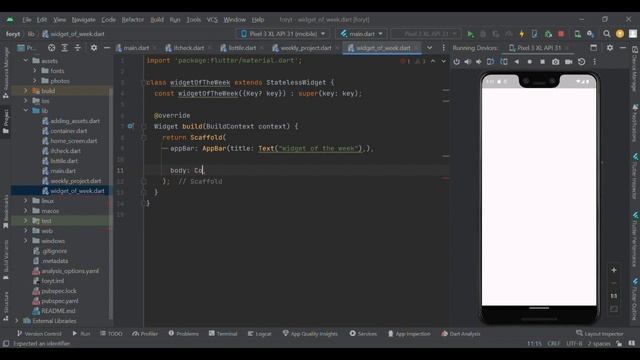The width and height of the screenshot is (640, 360).
Task: Open the VCS menu
Action: 212,20
